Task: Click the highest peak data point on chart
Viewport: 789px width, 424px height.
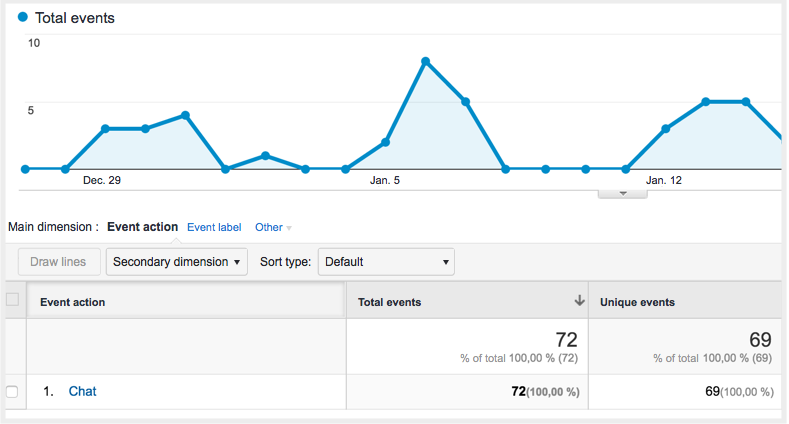Action: point(426,61)
